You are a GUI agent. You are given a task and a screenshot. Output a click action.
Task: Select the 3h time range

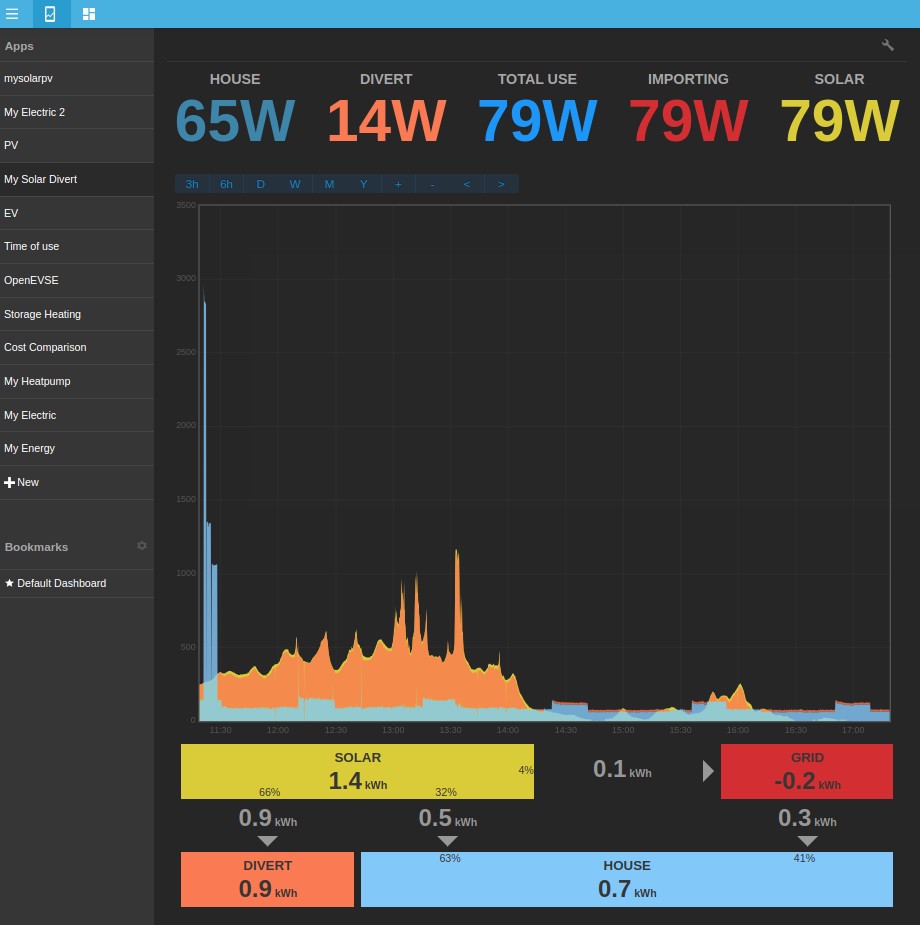tap(192, 184)
